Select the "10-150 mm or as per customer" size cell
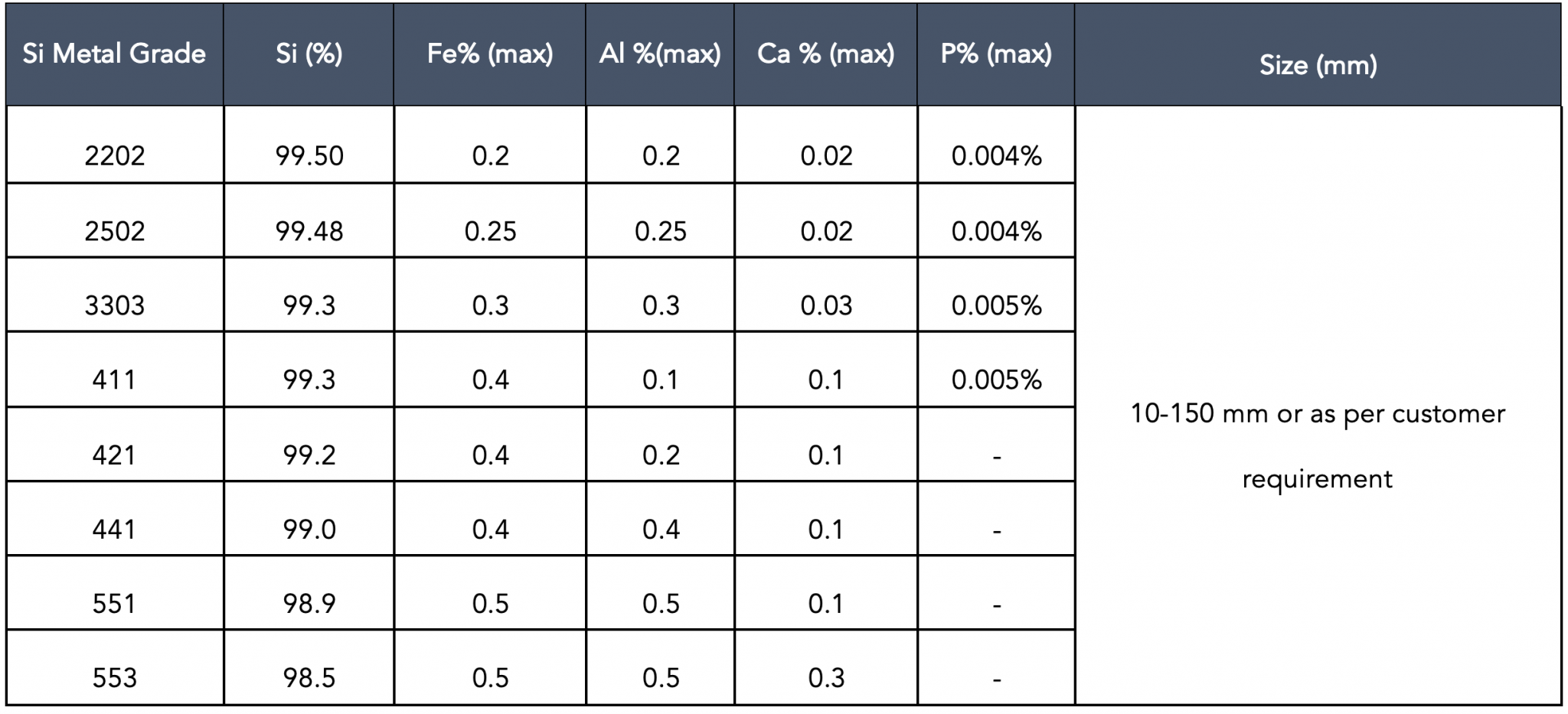 (x=1318, y=415)
